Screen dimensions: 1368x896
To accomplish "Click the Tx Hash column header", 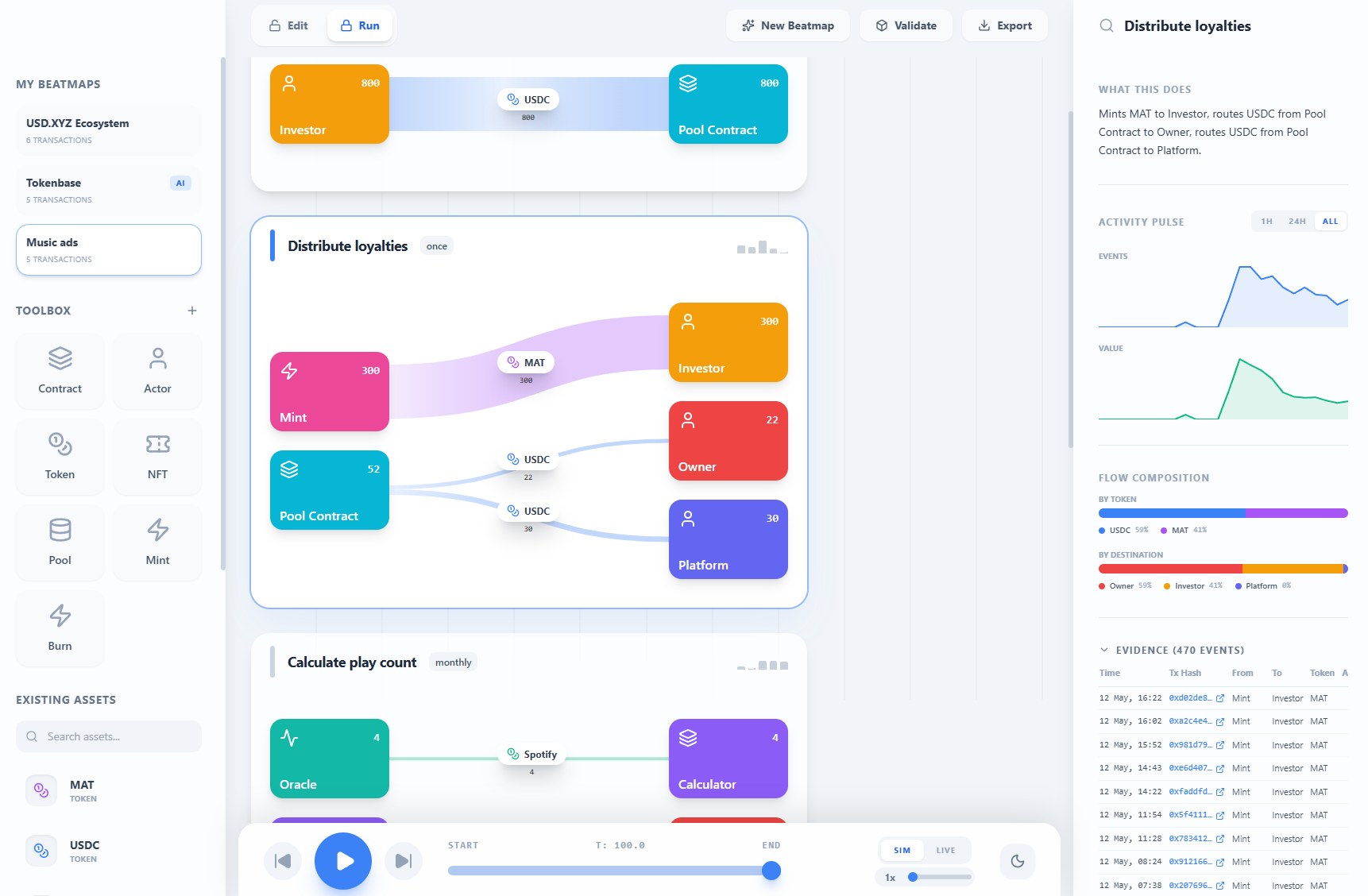I will pyautogui.click(x=1184, y=673).
